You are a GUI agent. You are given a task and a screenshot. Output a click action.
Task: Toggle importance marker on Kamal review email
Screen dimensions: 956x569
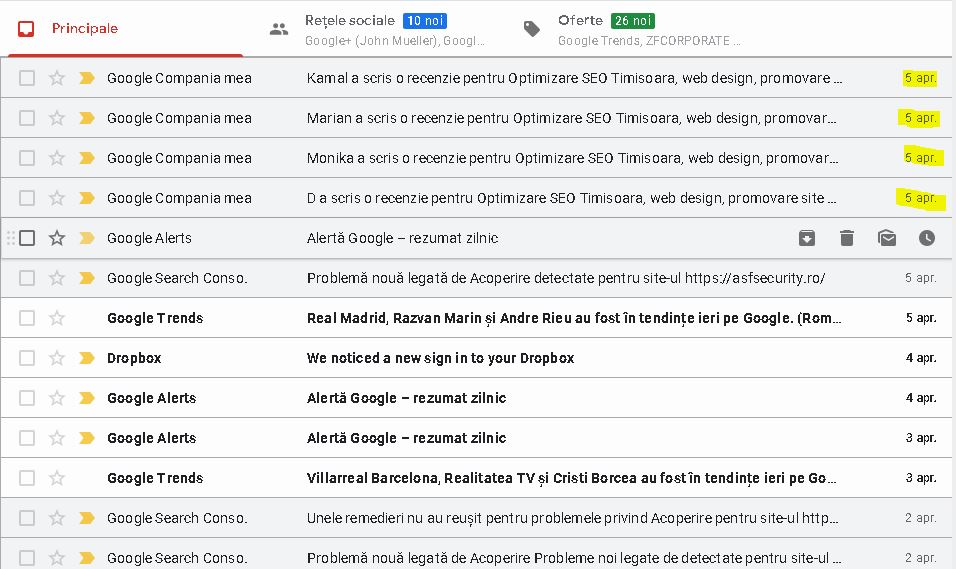87,78
